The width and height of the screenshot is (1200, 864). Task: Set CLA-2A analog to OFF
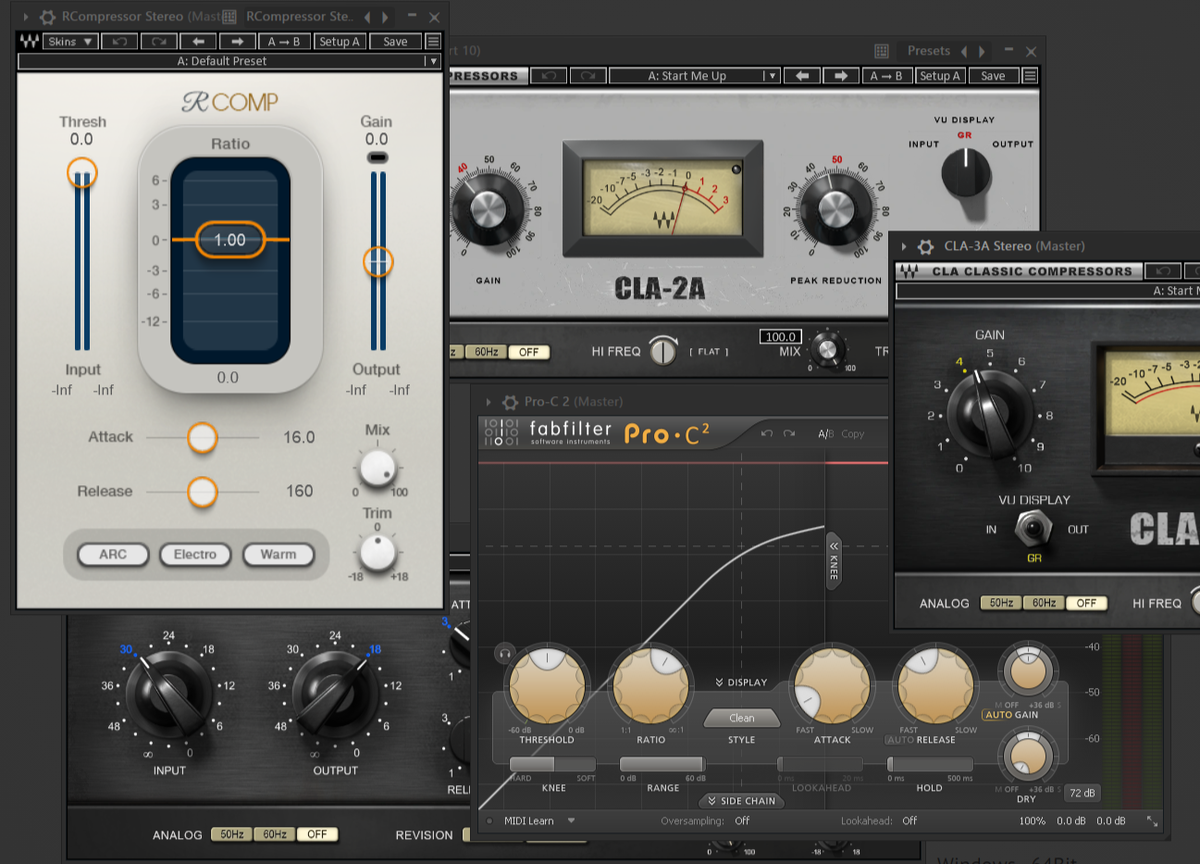pos(529,352)
